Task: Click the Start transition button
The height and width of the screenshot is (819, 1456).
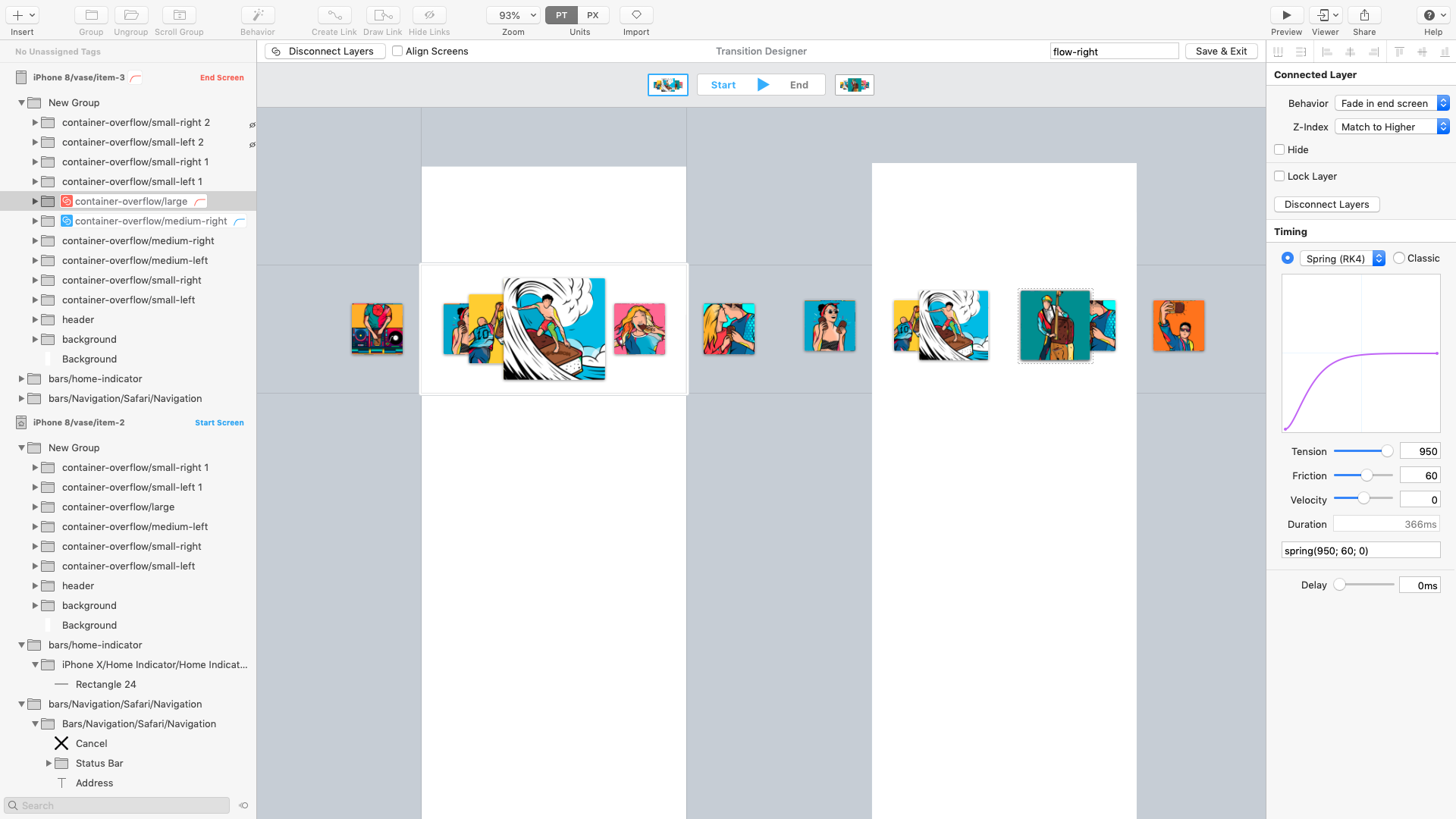Action: (x=723, y=85)
